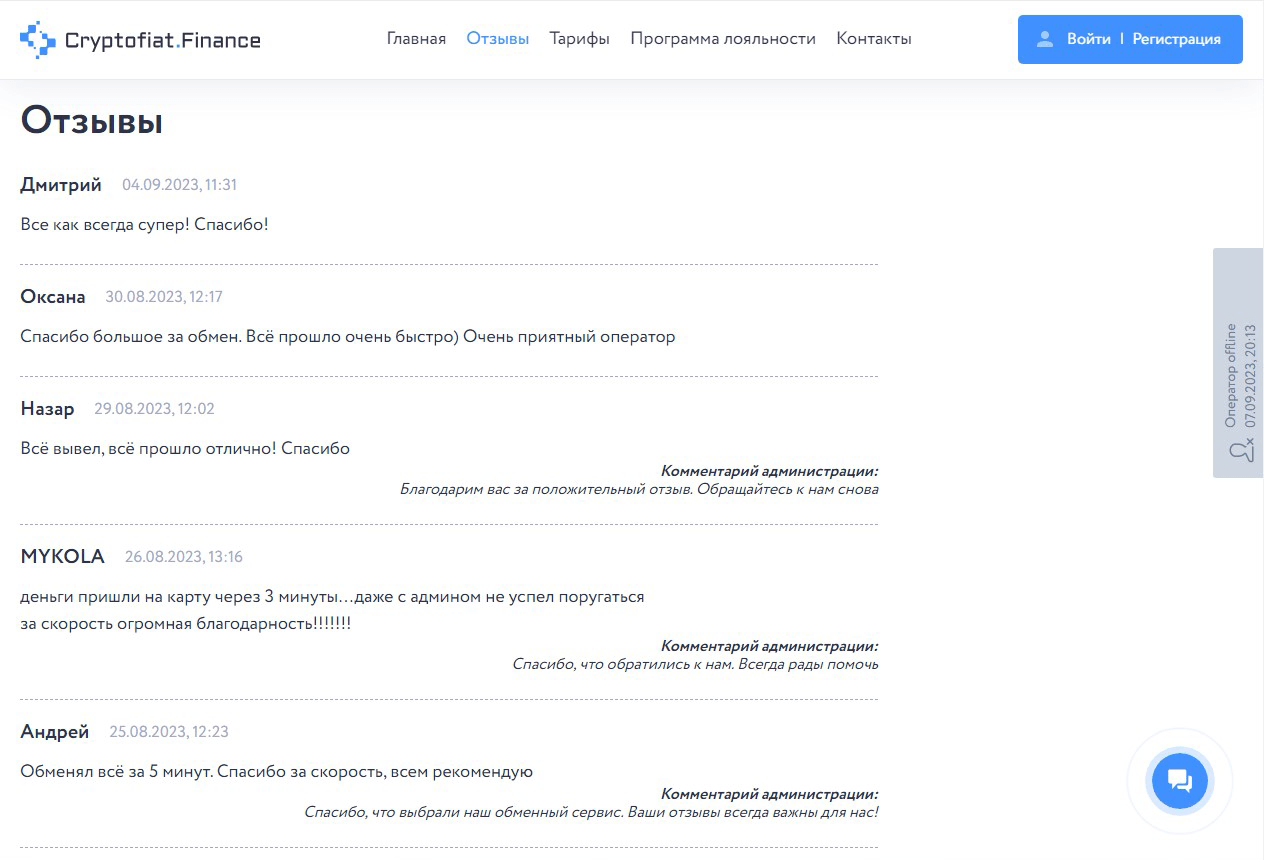Viewport: 1264px width, 860px height.
Task: Click reviewer name Дмитрий
Action: [61, 185]
